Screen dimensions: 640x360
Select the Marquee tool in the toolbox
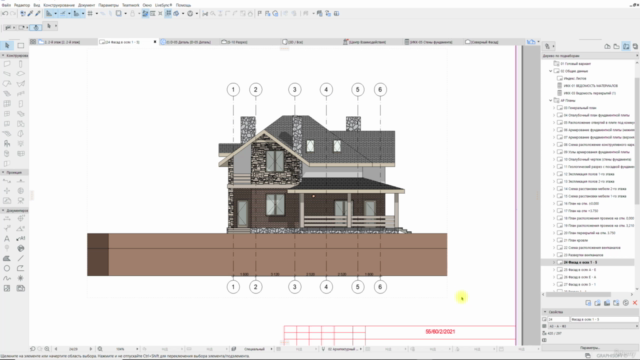pos(21,45)
